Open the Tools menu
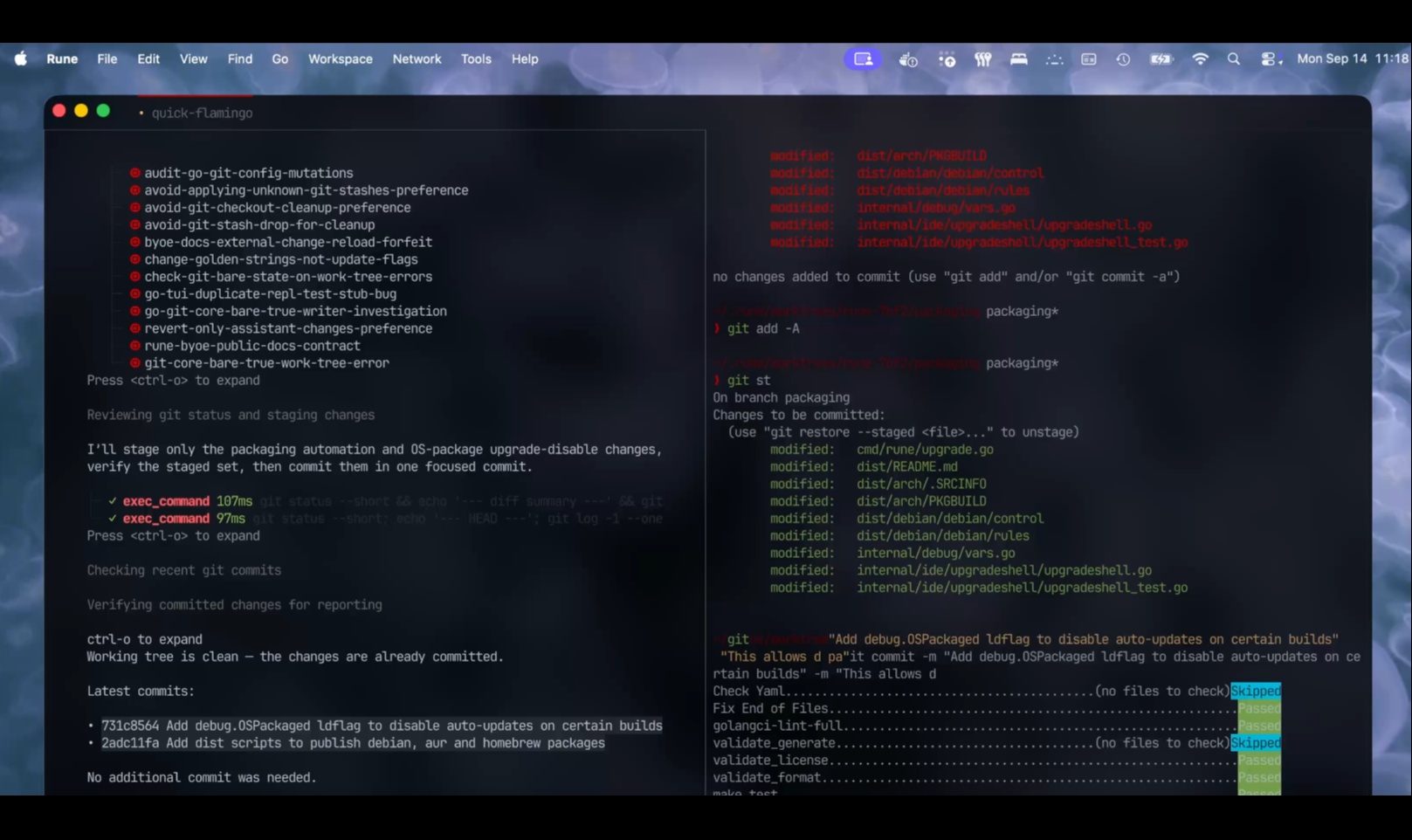The image size is (1412, 840). point(476,59)
